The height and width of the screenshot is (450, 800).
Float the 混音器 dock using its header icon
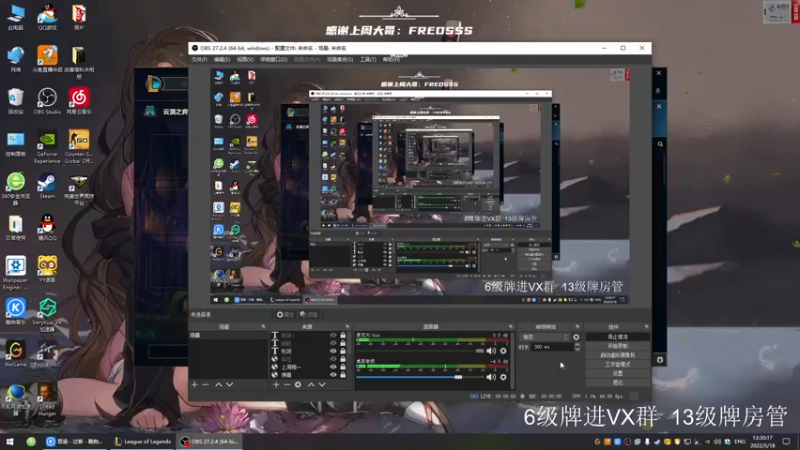[x=510, y=327]
